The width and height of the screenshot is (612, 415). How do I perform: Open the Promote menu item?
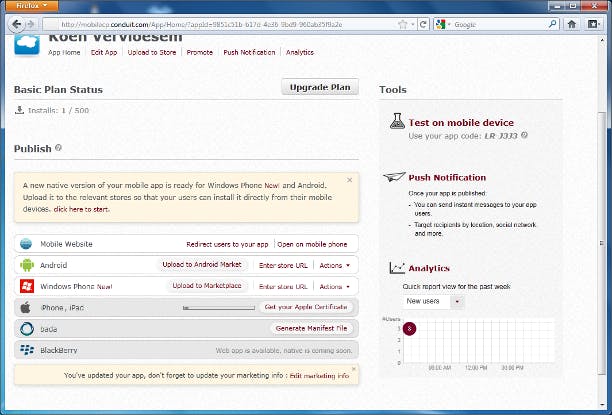[x=199, y=52]
